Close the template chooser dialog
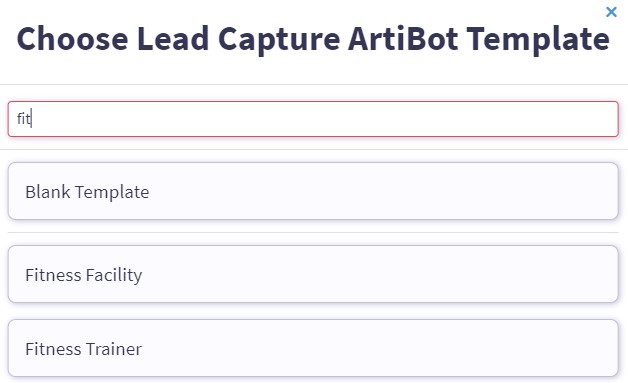 point(611,12)
